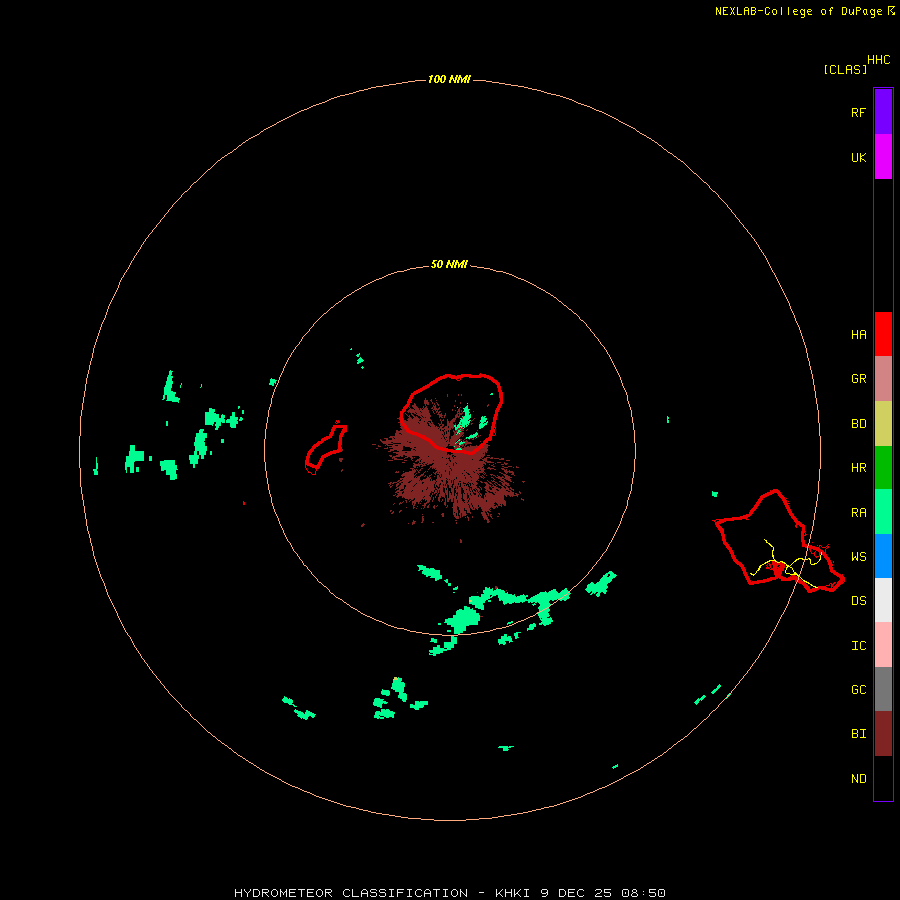Screen dimensions: 900x900
Task: Click the HA legend label
Action: pyautogui.click(x=858, y=335)
